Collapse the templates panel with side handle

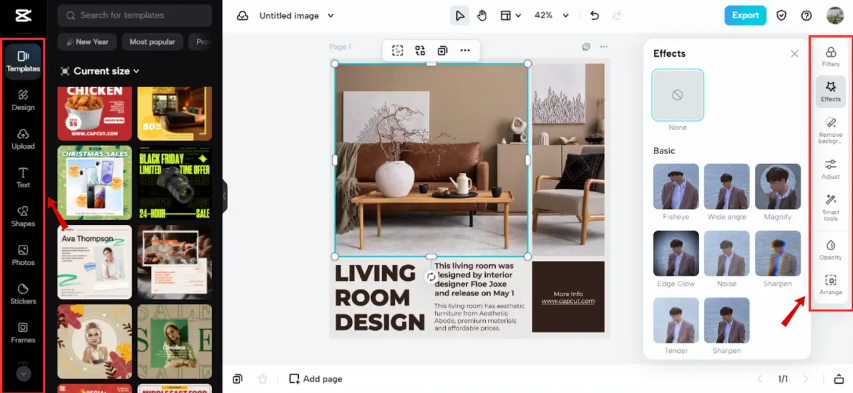pyautogui.click(x=224, y=196)
